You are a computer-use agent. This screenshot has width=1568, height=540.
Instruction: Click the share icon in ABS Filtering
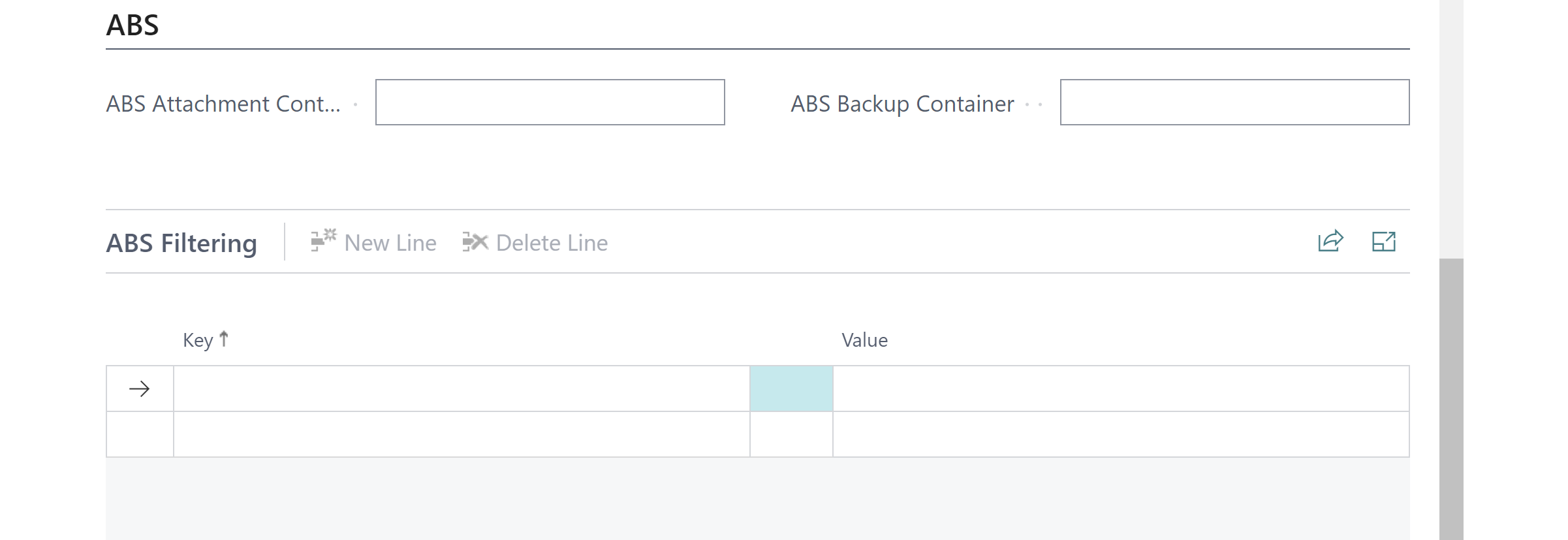click(x=1330, y=242)
